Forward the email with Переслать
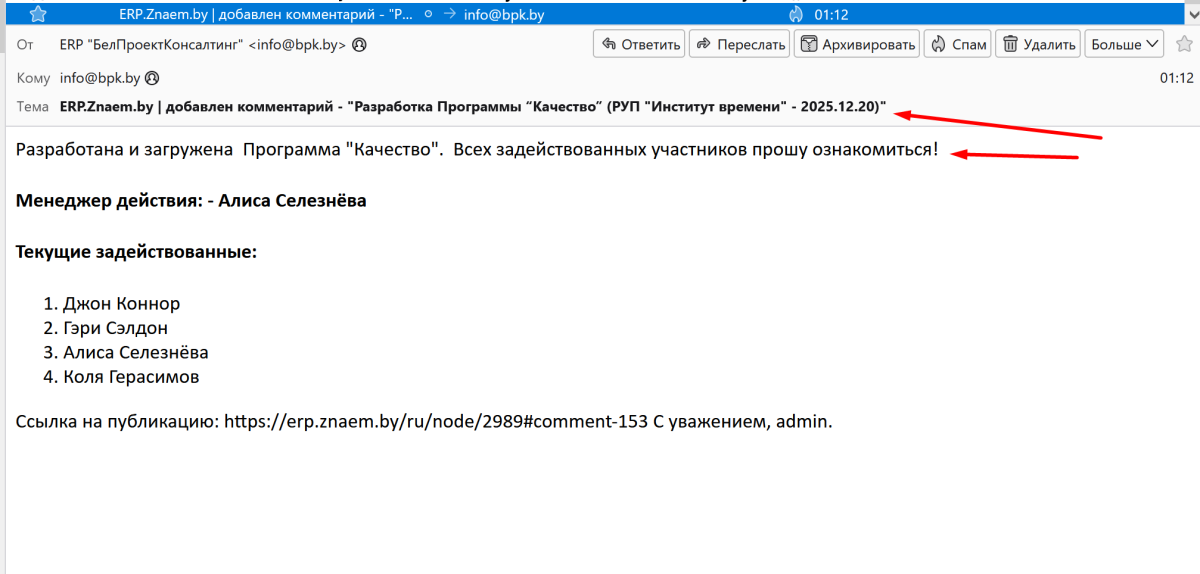1200x574 pixels. pyautogui.click(x=740, y=44)
